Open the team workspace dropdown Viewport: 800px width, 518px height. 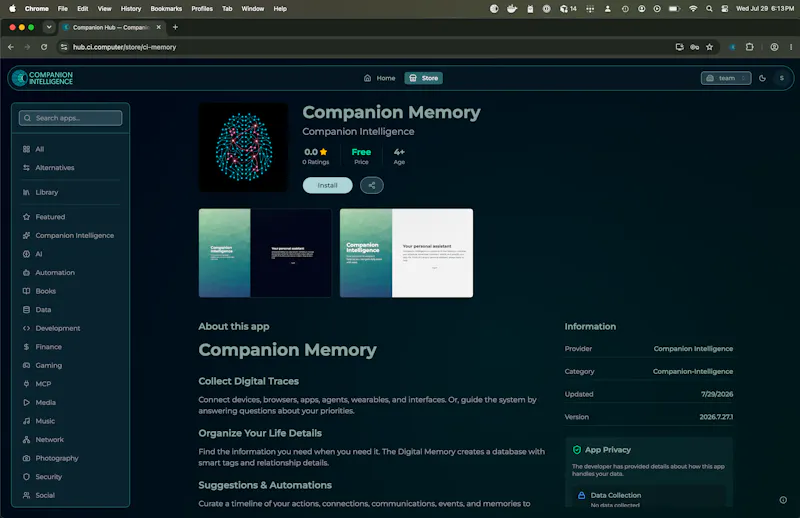726,78
